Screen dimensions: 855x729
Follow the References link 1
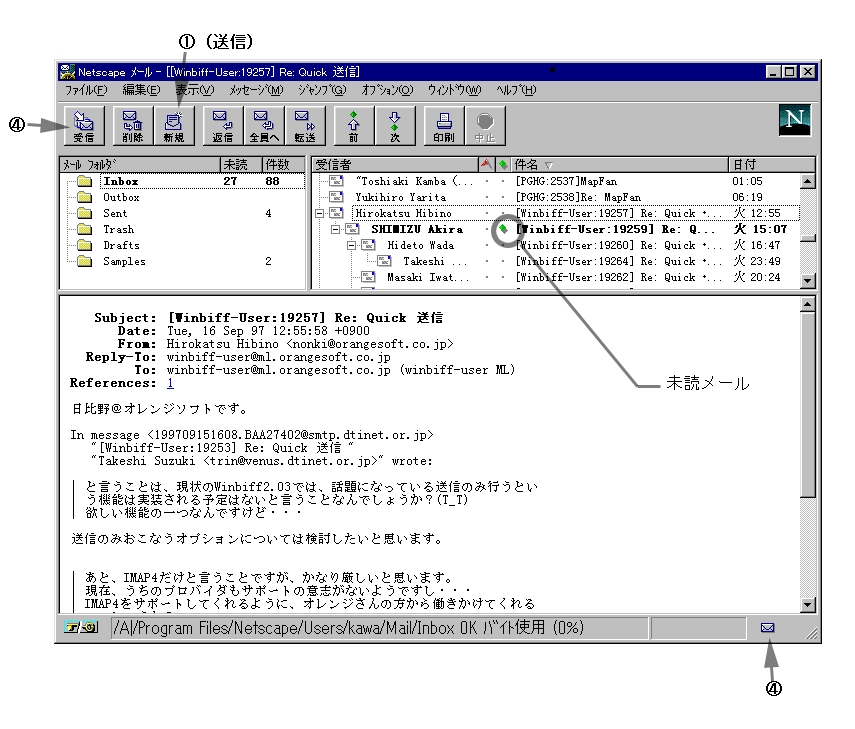point(170,383)
